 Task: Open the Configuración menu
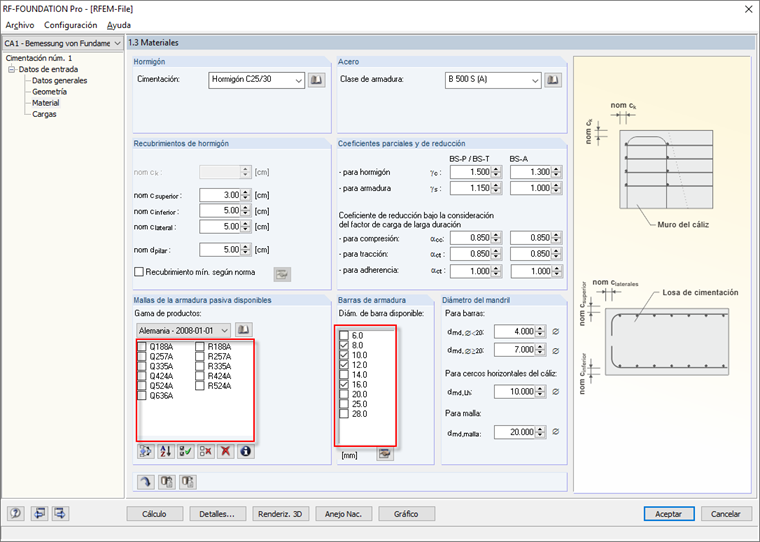click(x=70, y=25)
